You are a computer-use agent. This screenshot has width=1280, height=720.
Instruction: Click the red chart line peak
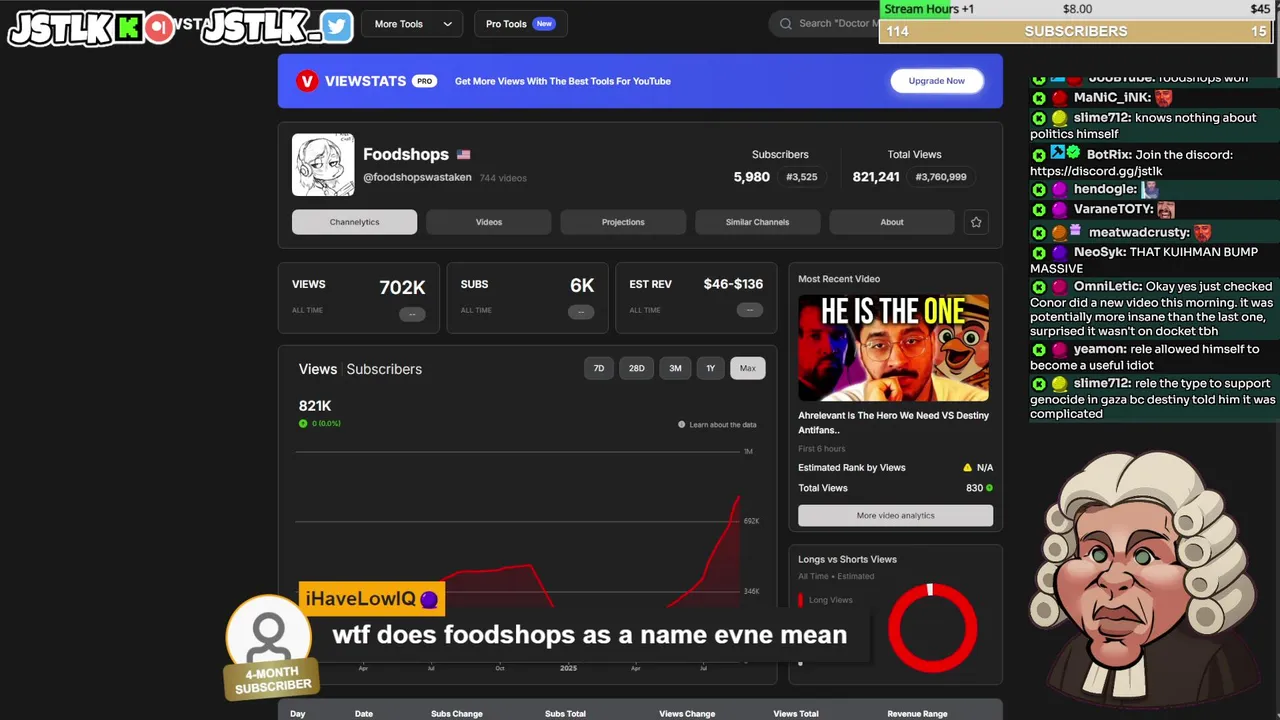pyautogui.click(x=738, y=498)
